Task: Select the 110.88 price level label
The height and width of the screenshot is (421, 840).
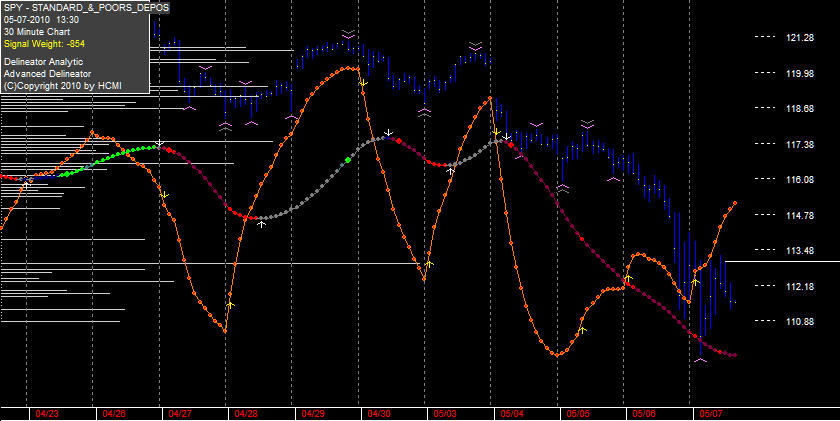Action: pyautogui.click(x=800, y=321)
